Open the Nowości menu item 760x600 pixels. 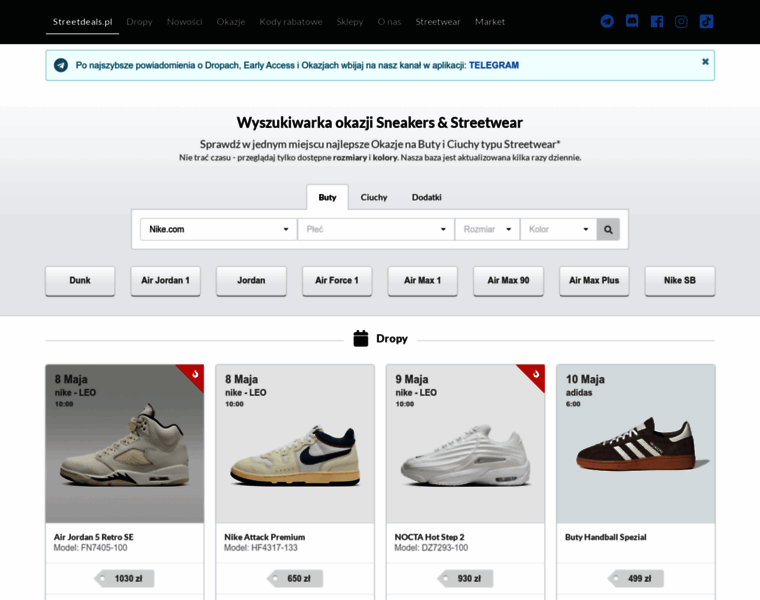point(185,22)
